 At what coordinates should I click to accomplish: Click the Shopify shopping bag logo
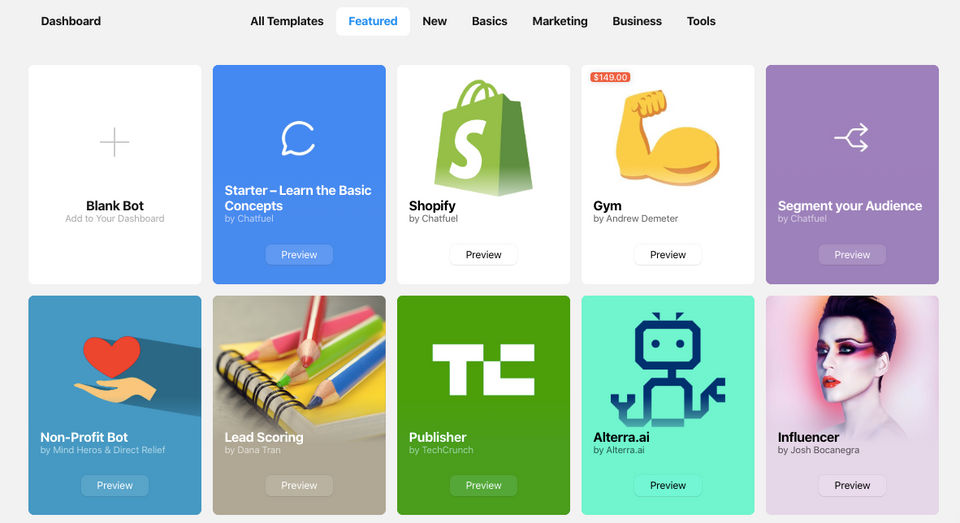[483, 137]
